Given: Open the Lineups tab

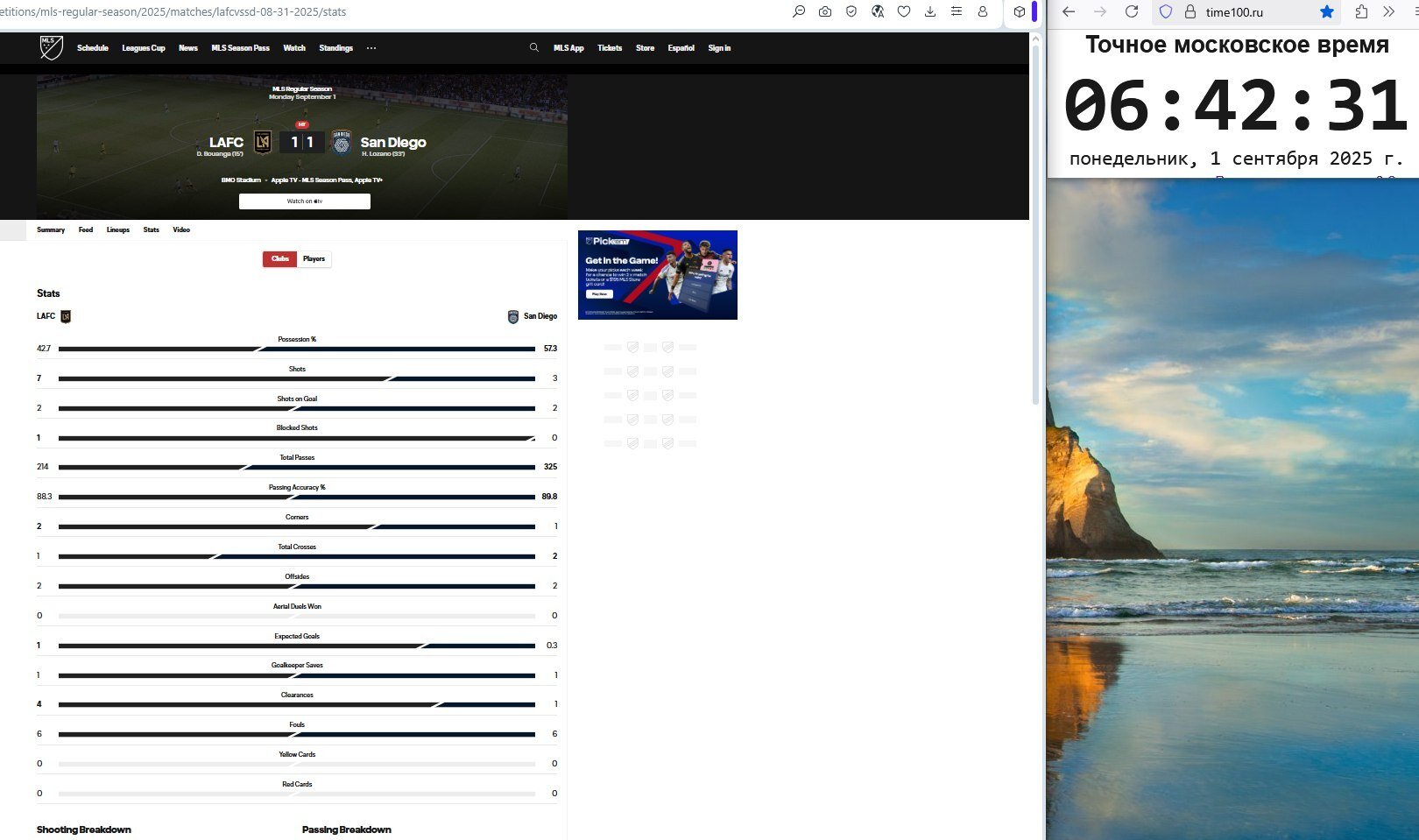Looking at the screenshot, I should coord(117,230).
